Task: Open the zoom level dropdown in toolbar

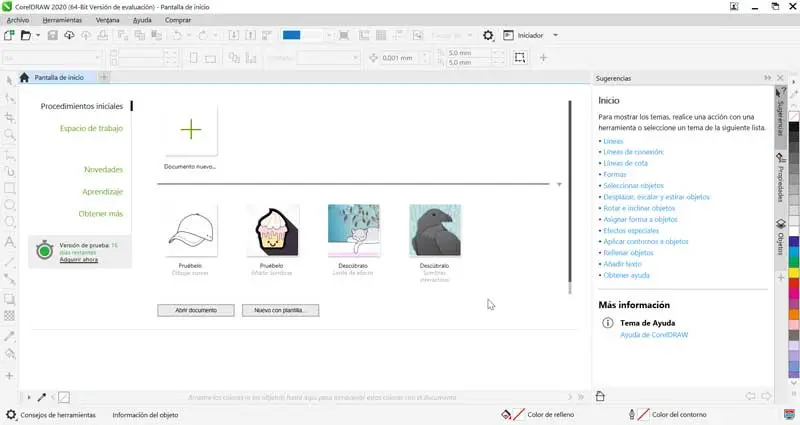Action: [x=329, y=35]
